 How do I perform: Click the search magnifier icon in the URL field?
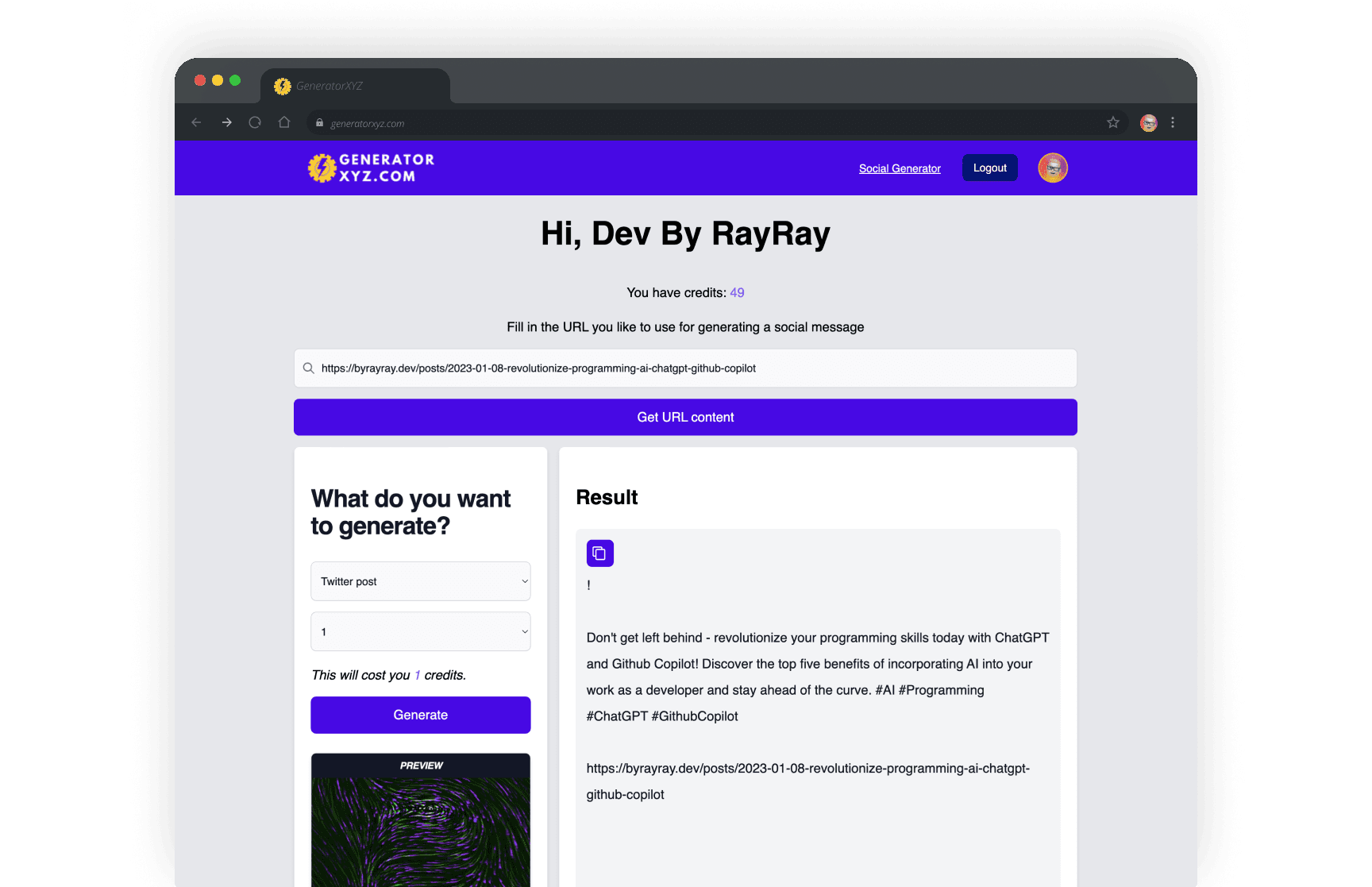pos(308,368)
